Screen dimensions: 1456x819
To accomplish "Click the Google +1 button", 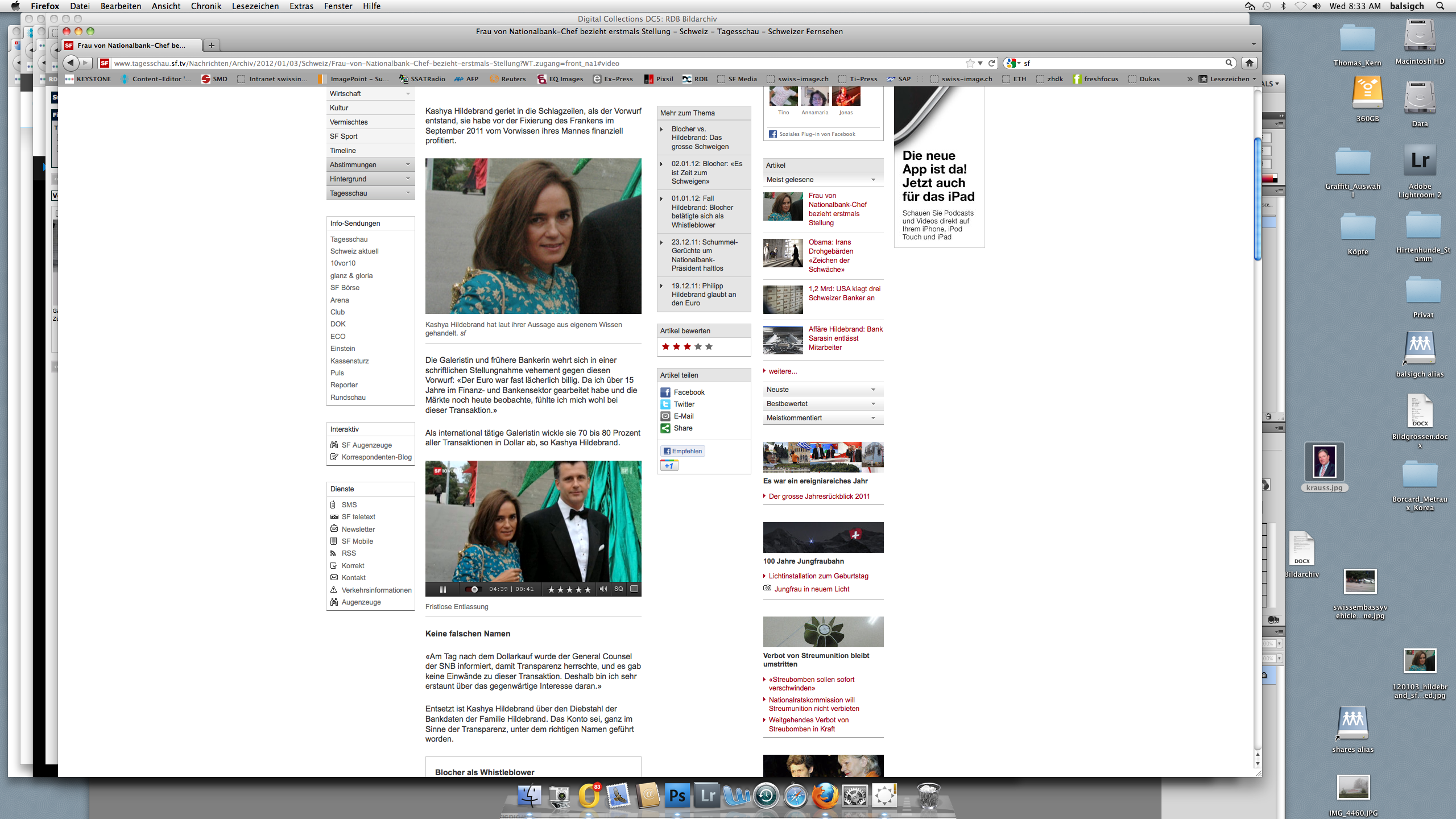I will pyautogui.click(x=669, y=466).
